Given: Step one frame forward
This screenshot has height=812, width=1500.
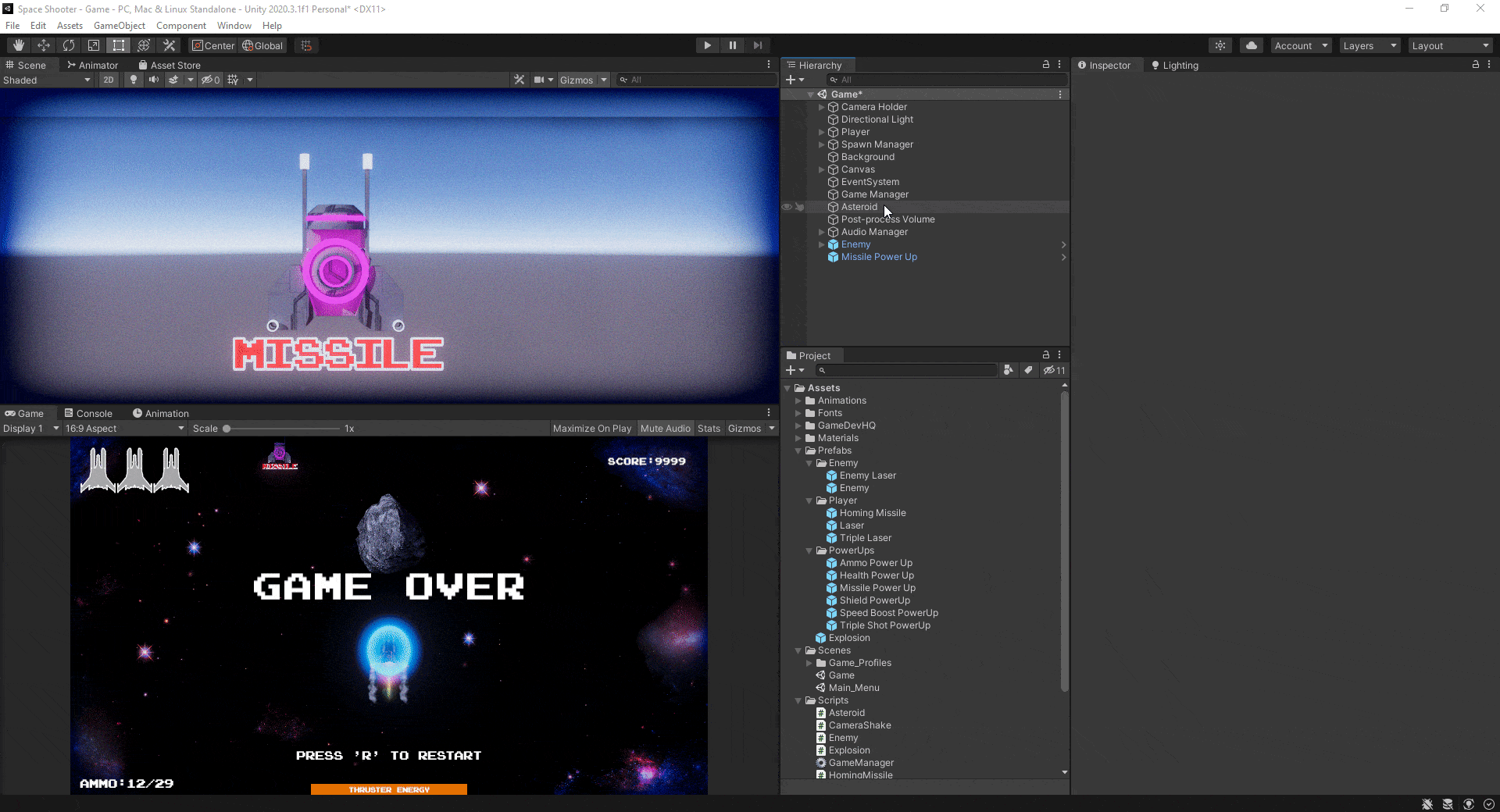Looking at the screenshot, I should coord(758,45).
